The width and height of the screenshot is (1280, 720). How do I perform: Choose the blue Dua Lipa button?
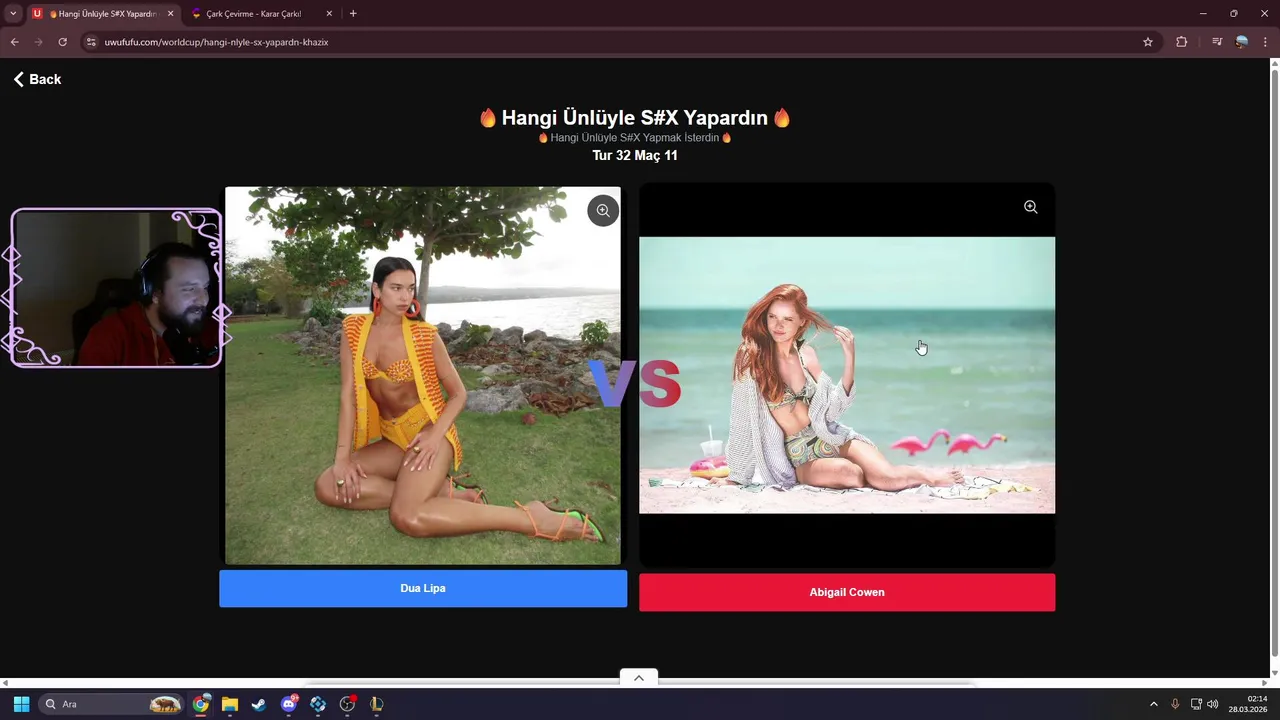(x=423, y=588)
